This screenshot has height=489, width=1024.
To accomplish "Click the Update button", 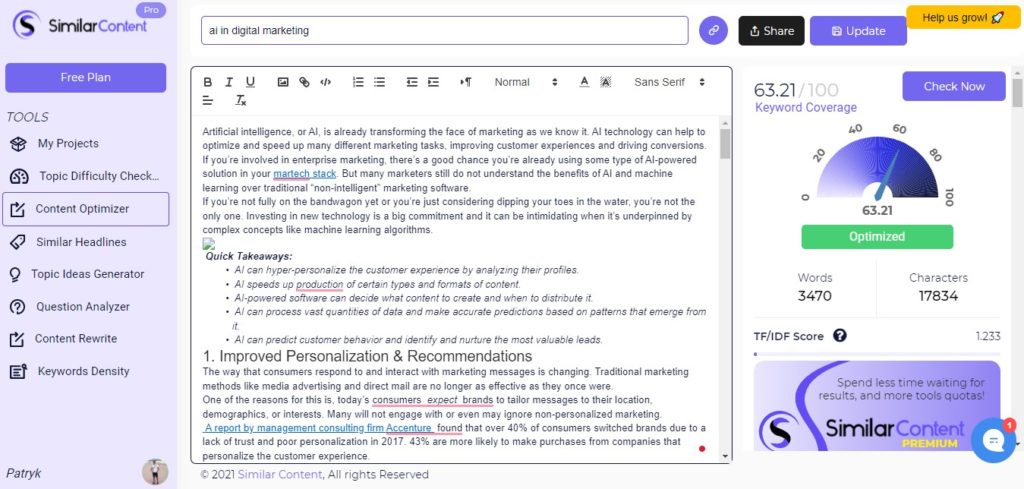I will pyautogui.click(x=858, y=31).
